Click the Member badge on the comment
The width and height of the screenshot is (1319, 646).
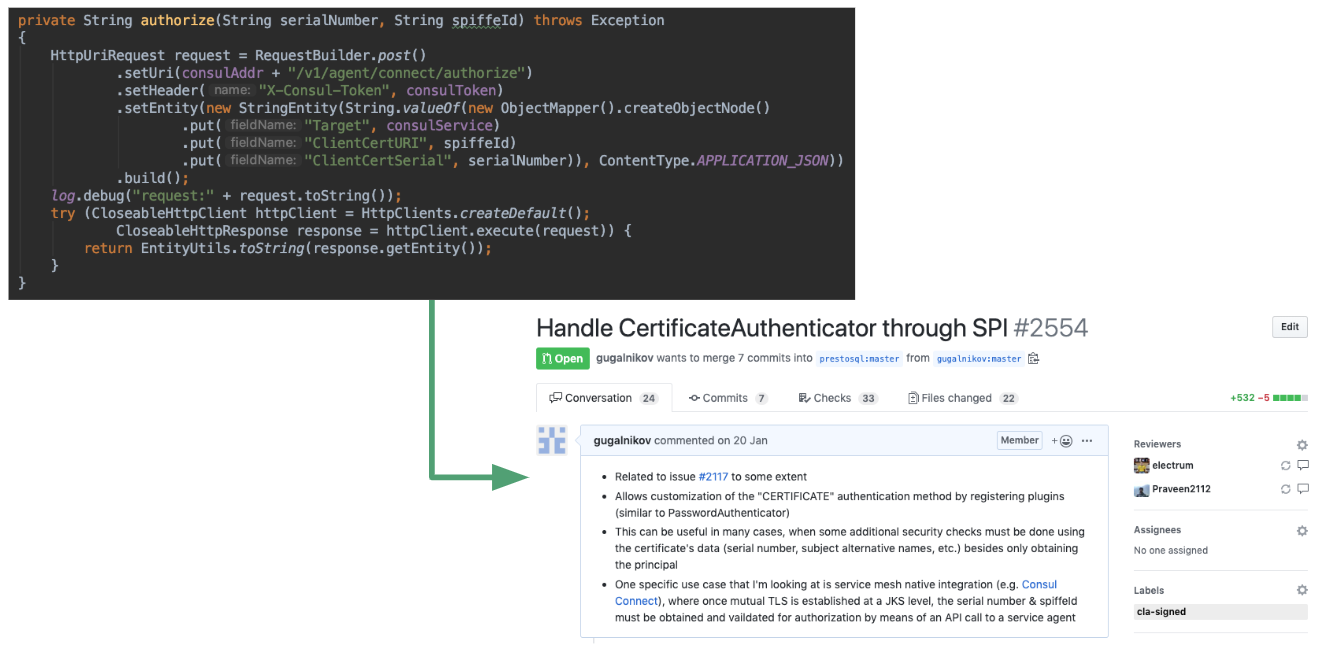tap(1020, 440)
